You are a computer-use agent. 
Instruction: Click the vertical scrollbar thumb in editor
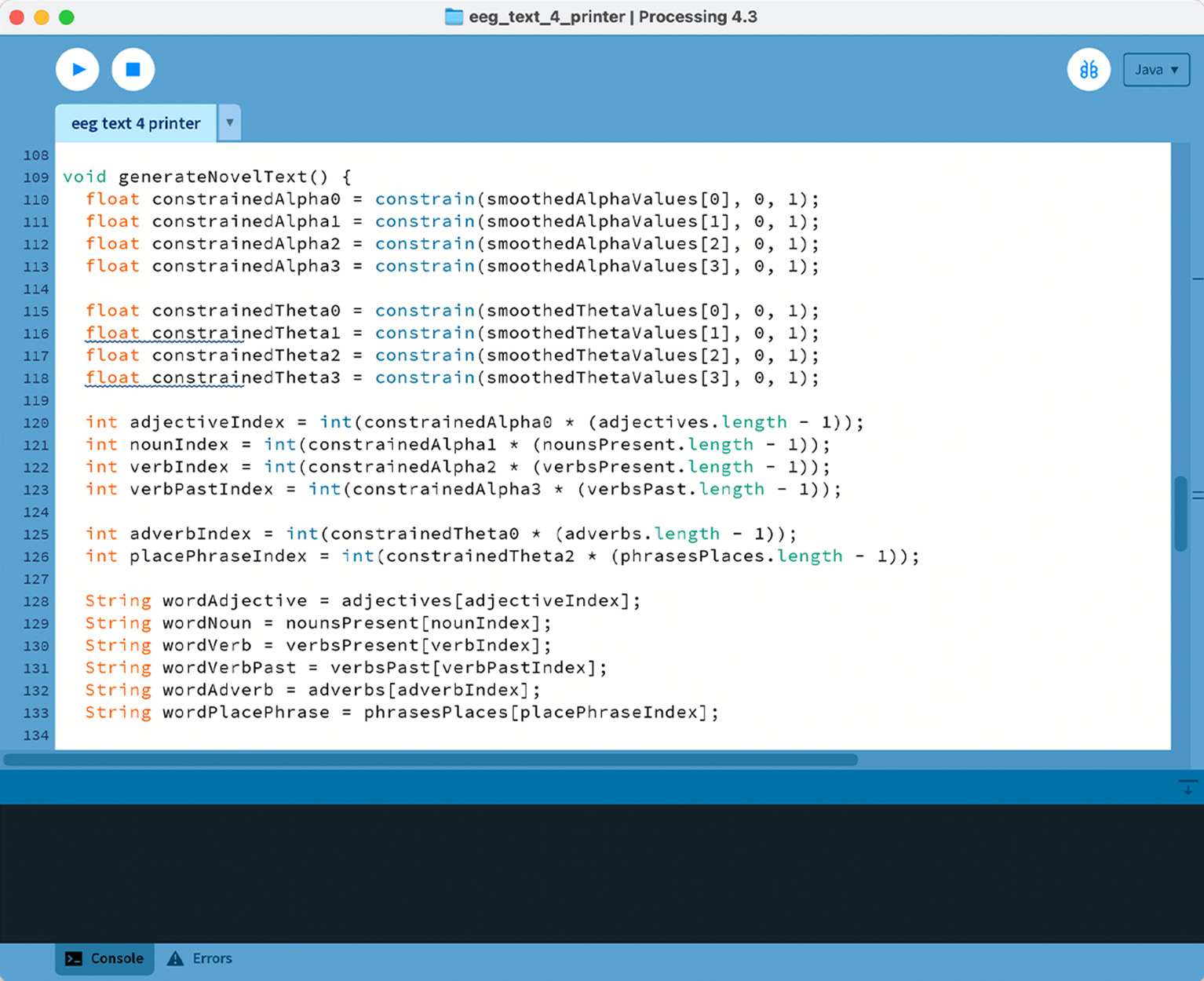click(1180, 514)
